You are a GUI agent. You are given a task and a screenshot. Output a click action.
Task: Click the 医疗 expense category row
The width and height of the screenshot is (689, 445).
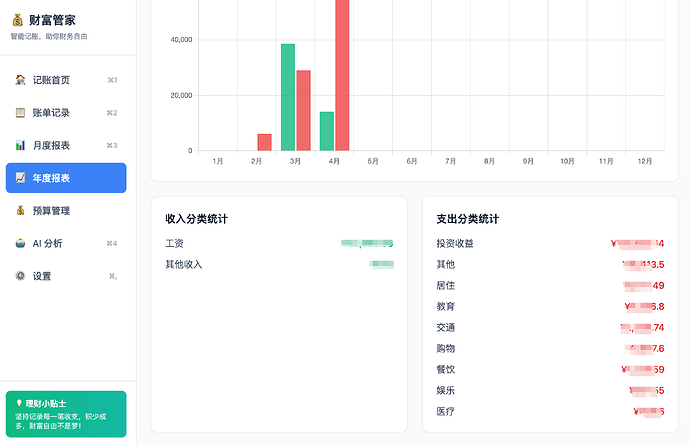[550, 412]
